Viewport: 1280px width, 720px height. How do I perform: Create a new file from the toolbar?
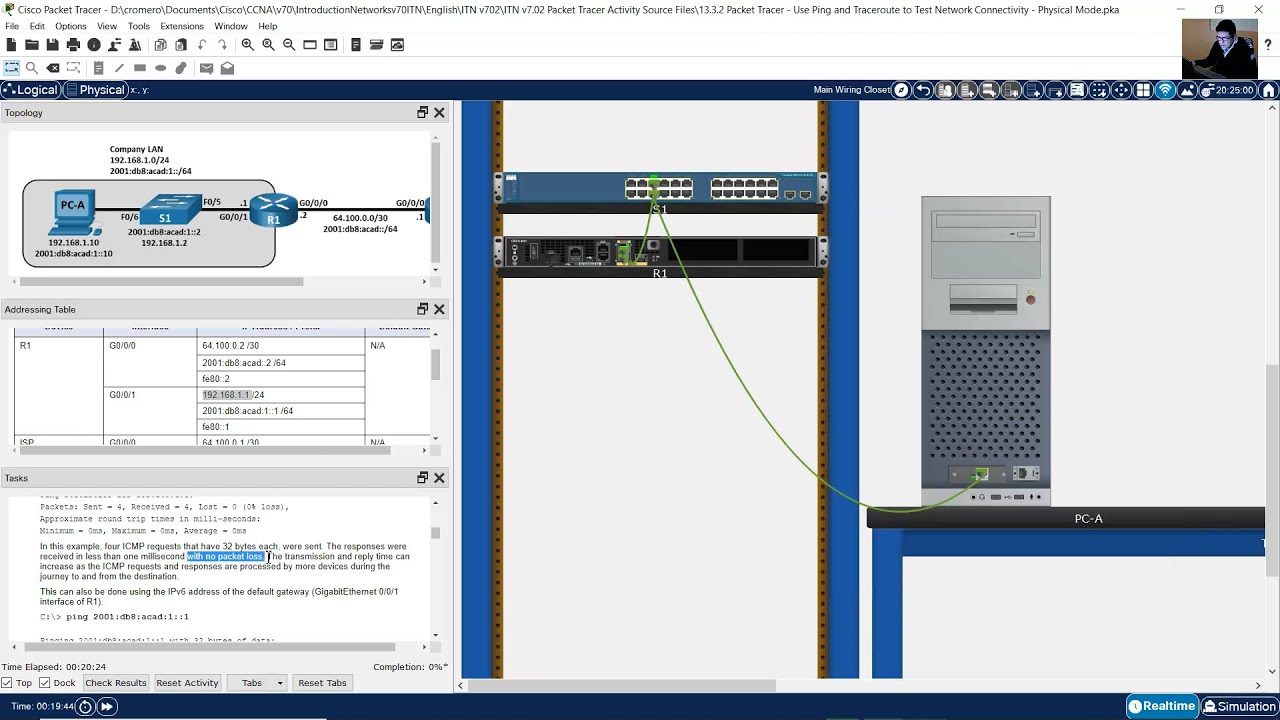coord(11,45)
